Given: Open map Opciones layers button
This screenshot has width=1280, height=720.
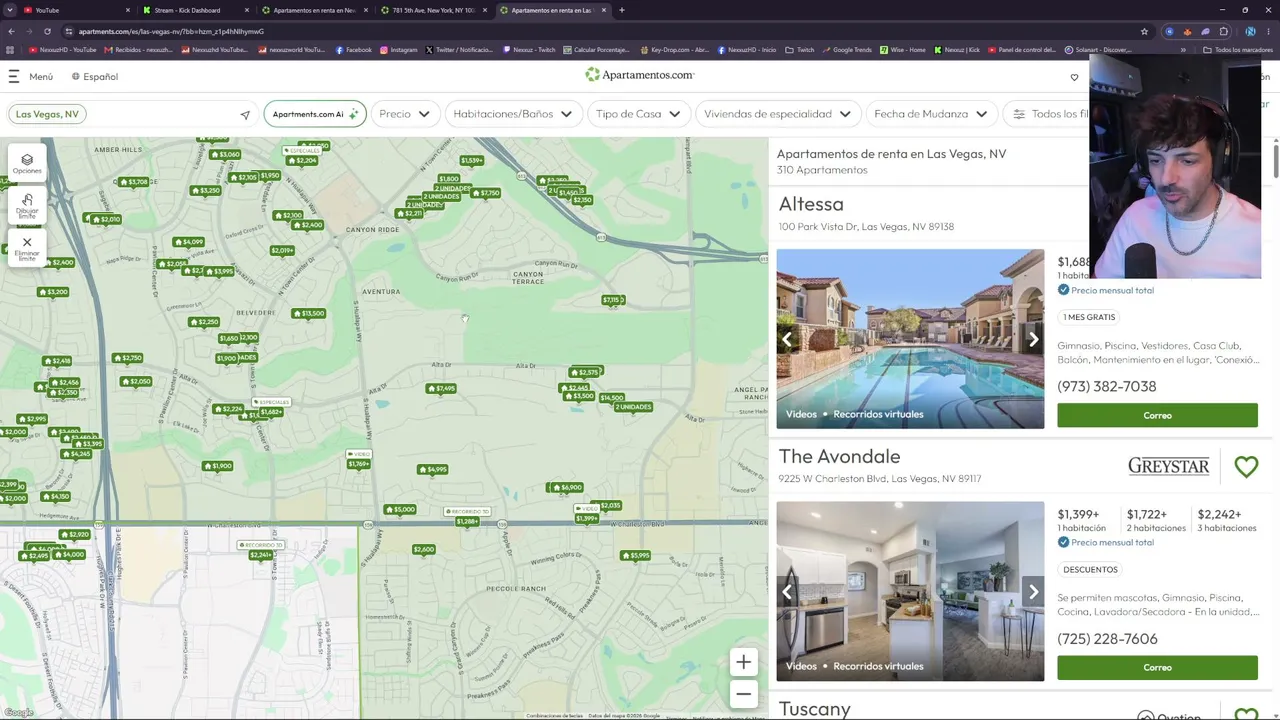Looking at the screenshot, I should click(x=27, y=163).
